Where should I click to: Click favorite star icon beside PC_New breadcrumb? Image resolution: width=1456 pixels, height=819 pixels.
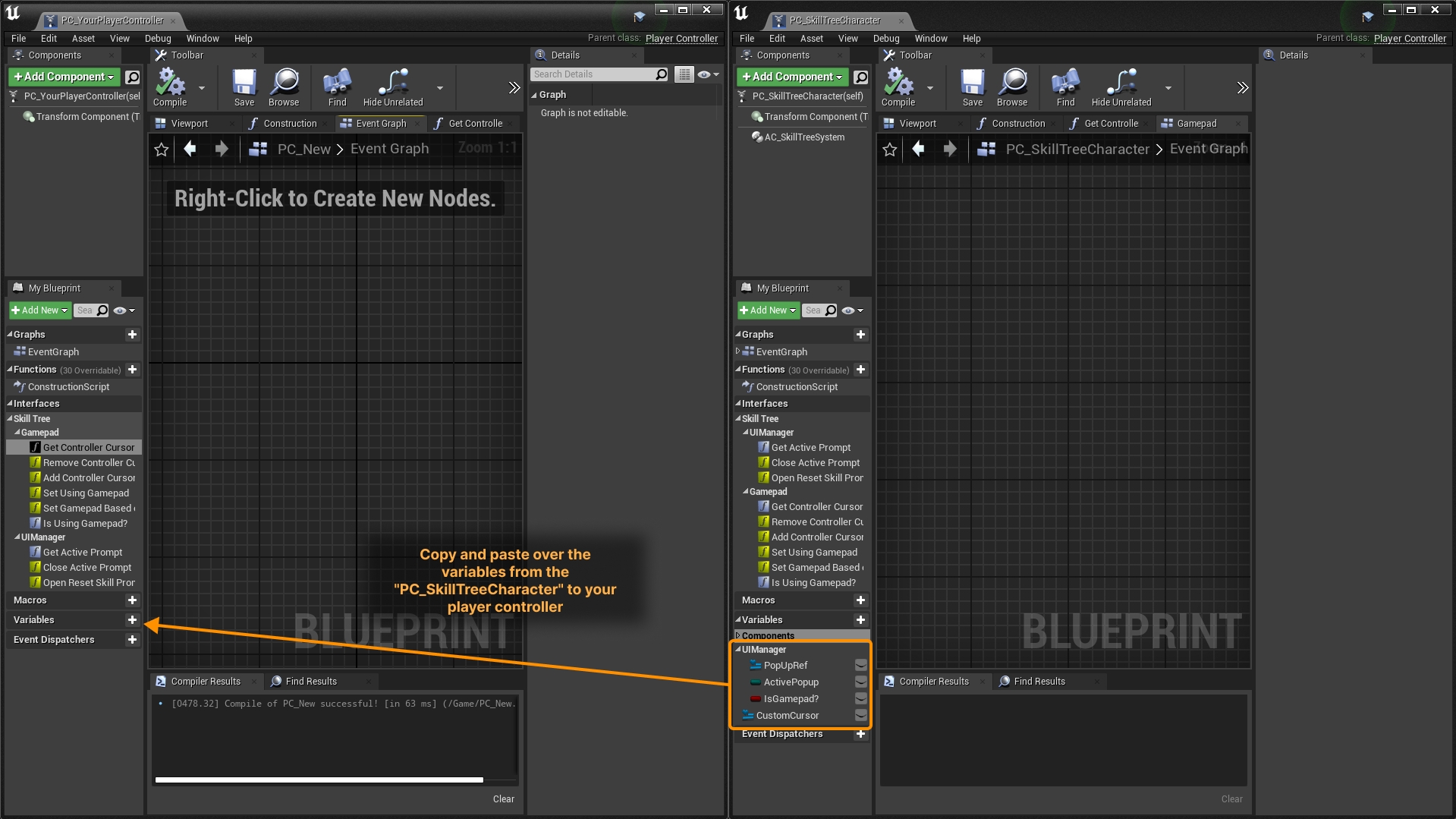(x=162, y=150)
